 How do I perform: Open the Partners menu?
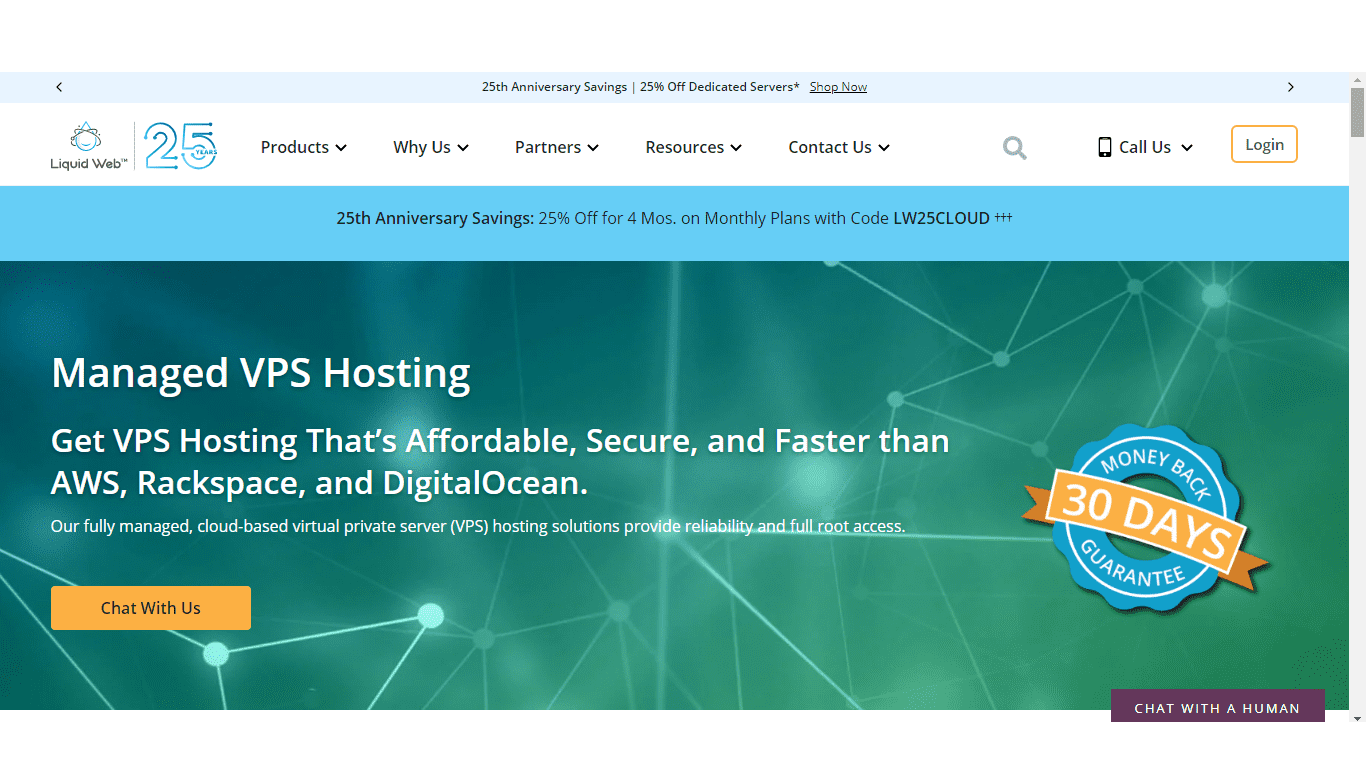(x=557, y=147)
